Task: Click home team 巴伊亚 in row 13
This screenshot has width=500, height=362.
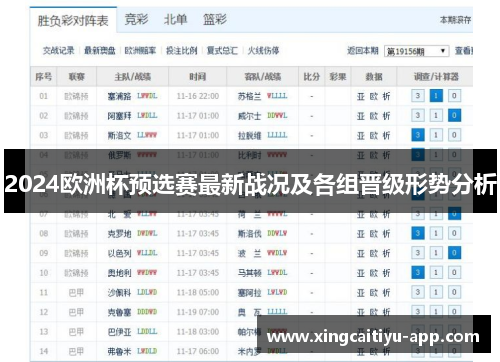Action: [x=119, y=332]
